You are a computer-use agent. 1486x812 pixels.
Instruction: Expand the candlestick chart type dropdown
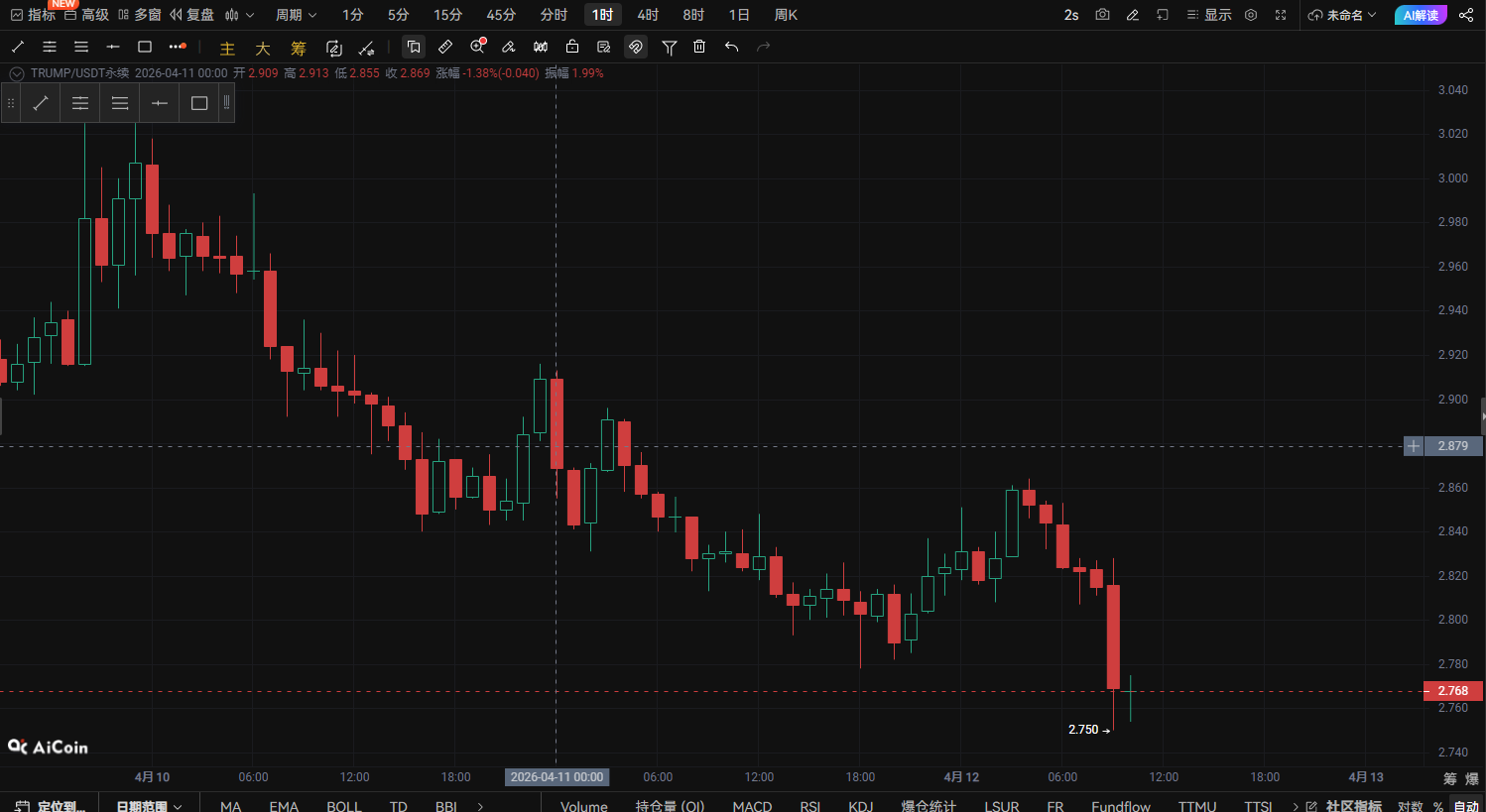point(239,15)
